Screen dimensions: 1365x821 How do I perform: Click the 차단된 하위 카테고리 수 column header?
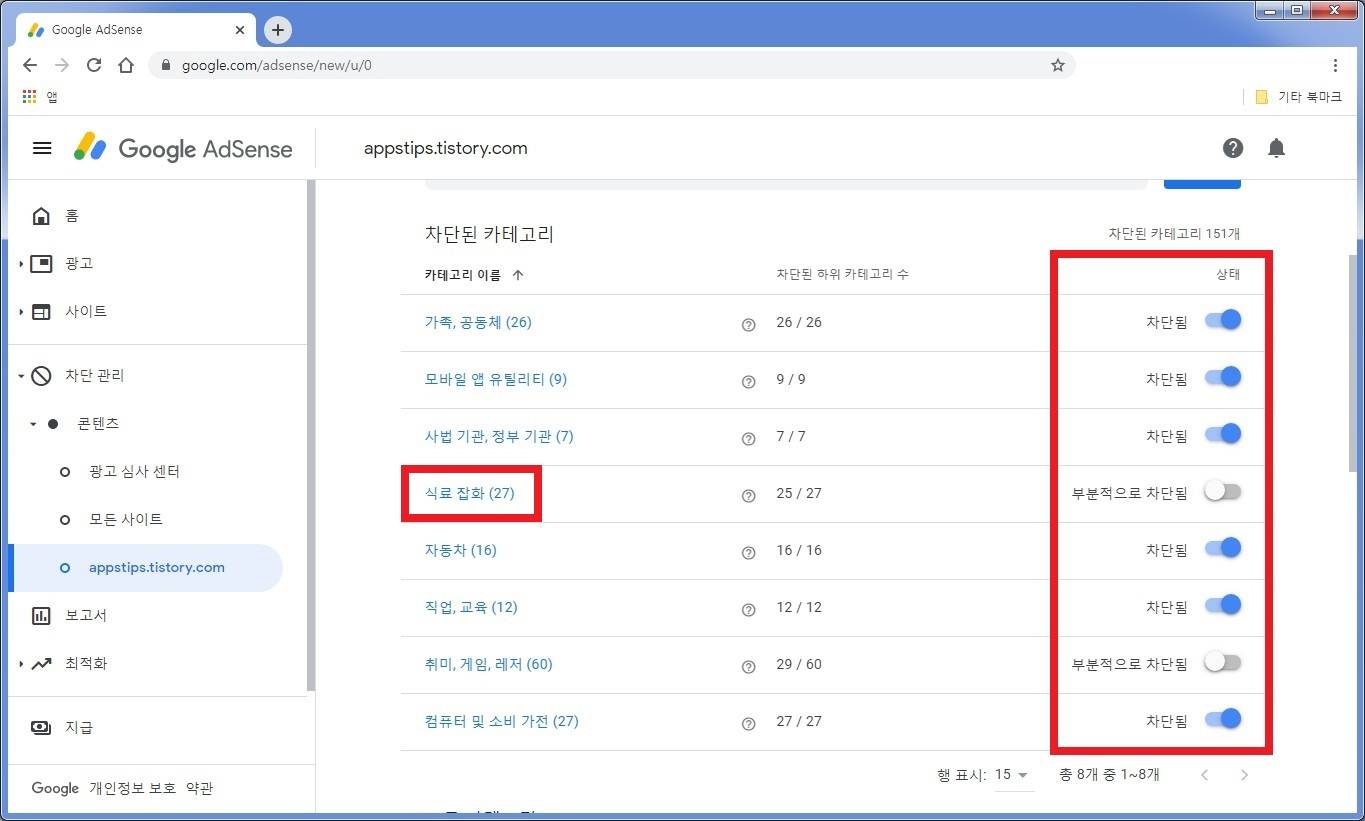tap(842, 274)
